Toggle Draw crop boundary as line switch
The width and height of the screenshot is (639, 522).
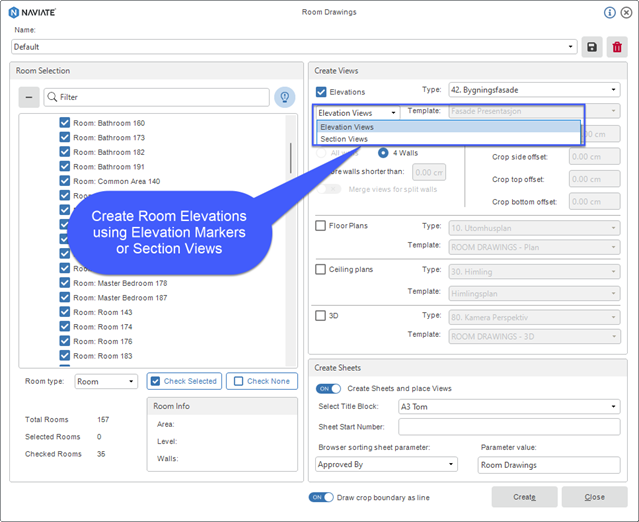click(x=321, y=497)
